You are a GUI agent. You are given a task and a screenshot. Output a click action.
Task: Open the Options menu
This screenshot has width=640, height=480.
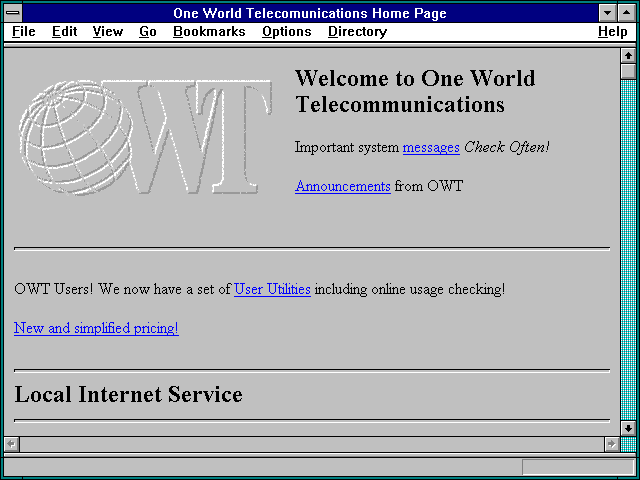(287, 31)
